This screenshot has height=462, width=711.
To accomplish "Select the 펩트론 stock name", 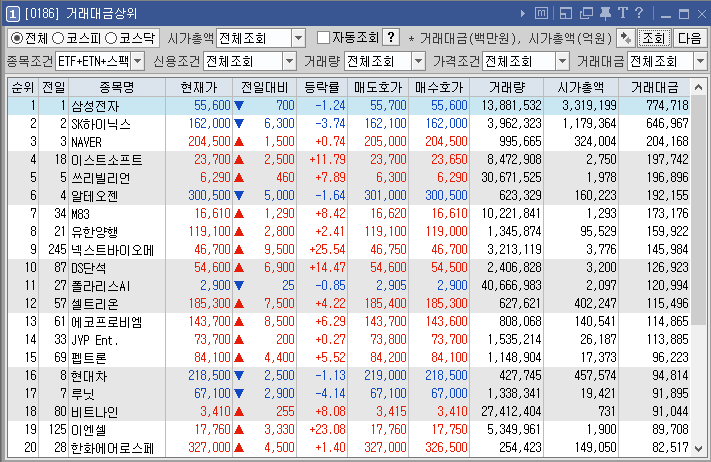I will point(89,358).
